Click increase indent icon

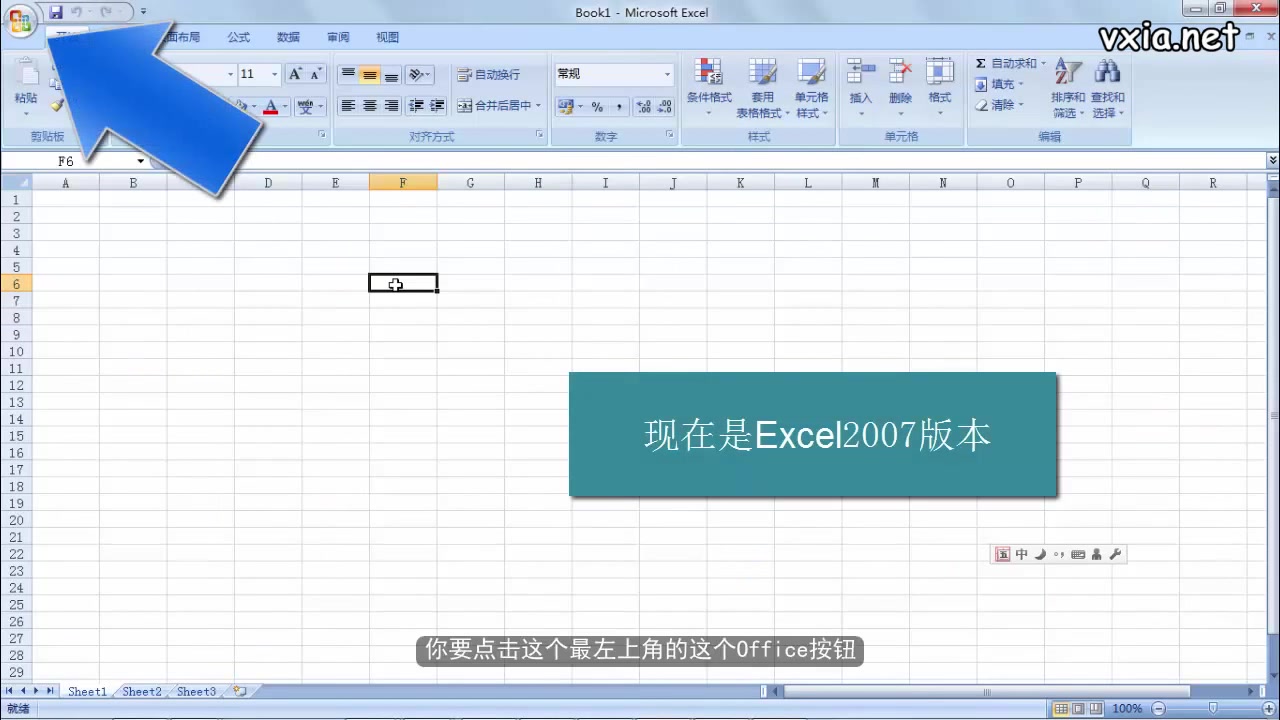437,105
